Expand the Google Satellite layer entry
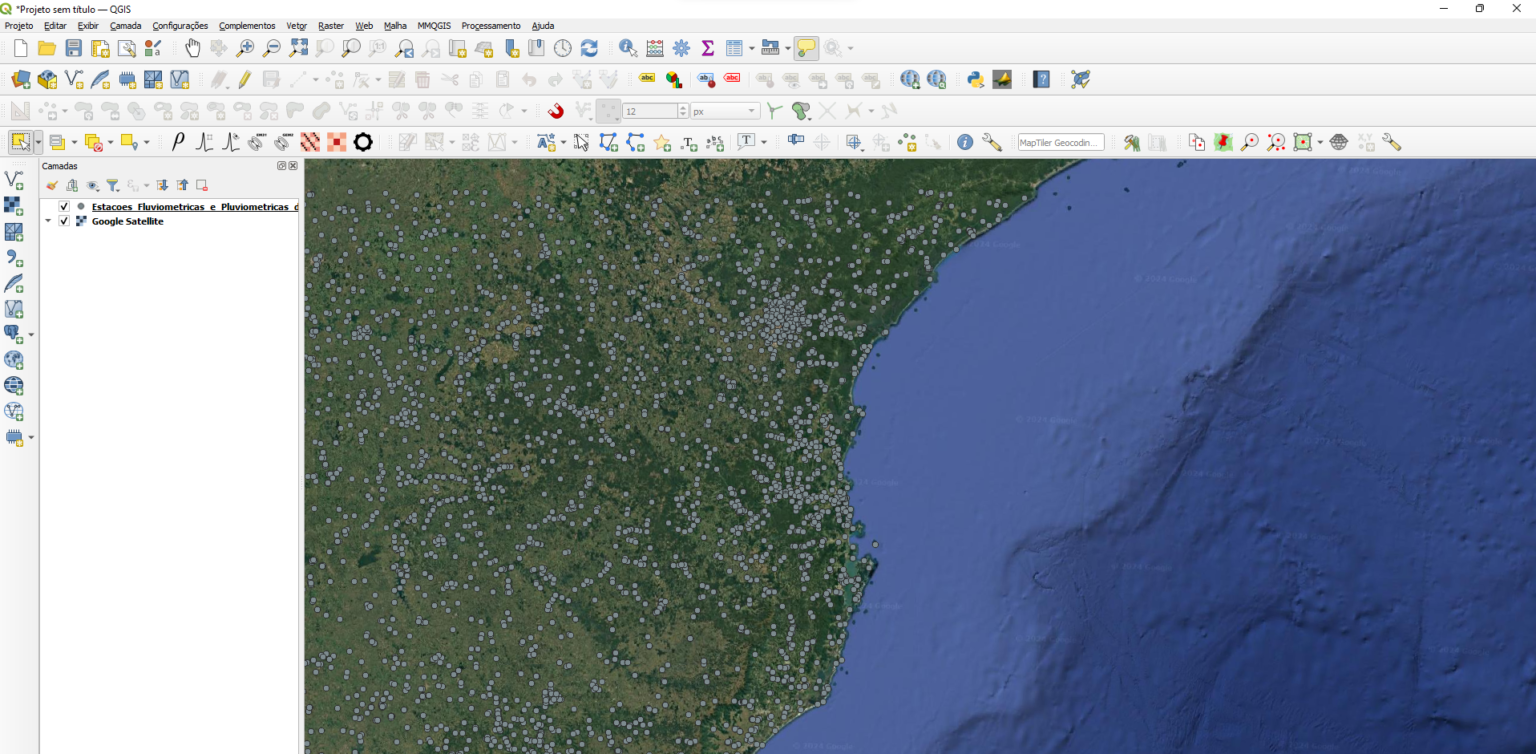This screenshot has height=754, width=1536. (48, 221)
